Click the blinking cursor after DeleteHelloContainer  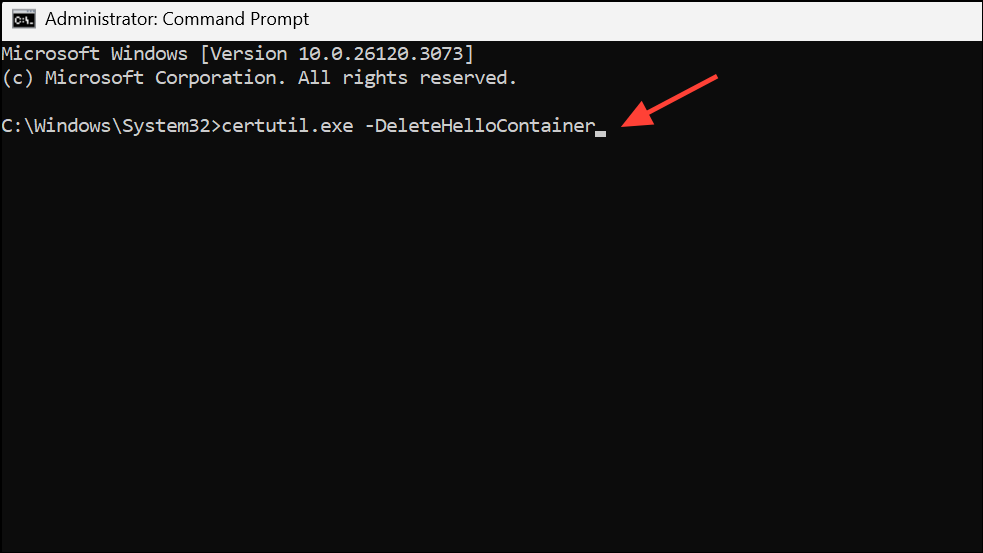coord(601,134)
